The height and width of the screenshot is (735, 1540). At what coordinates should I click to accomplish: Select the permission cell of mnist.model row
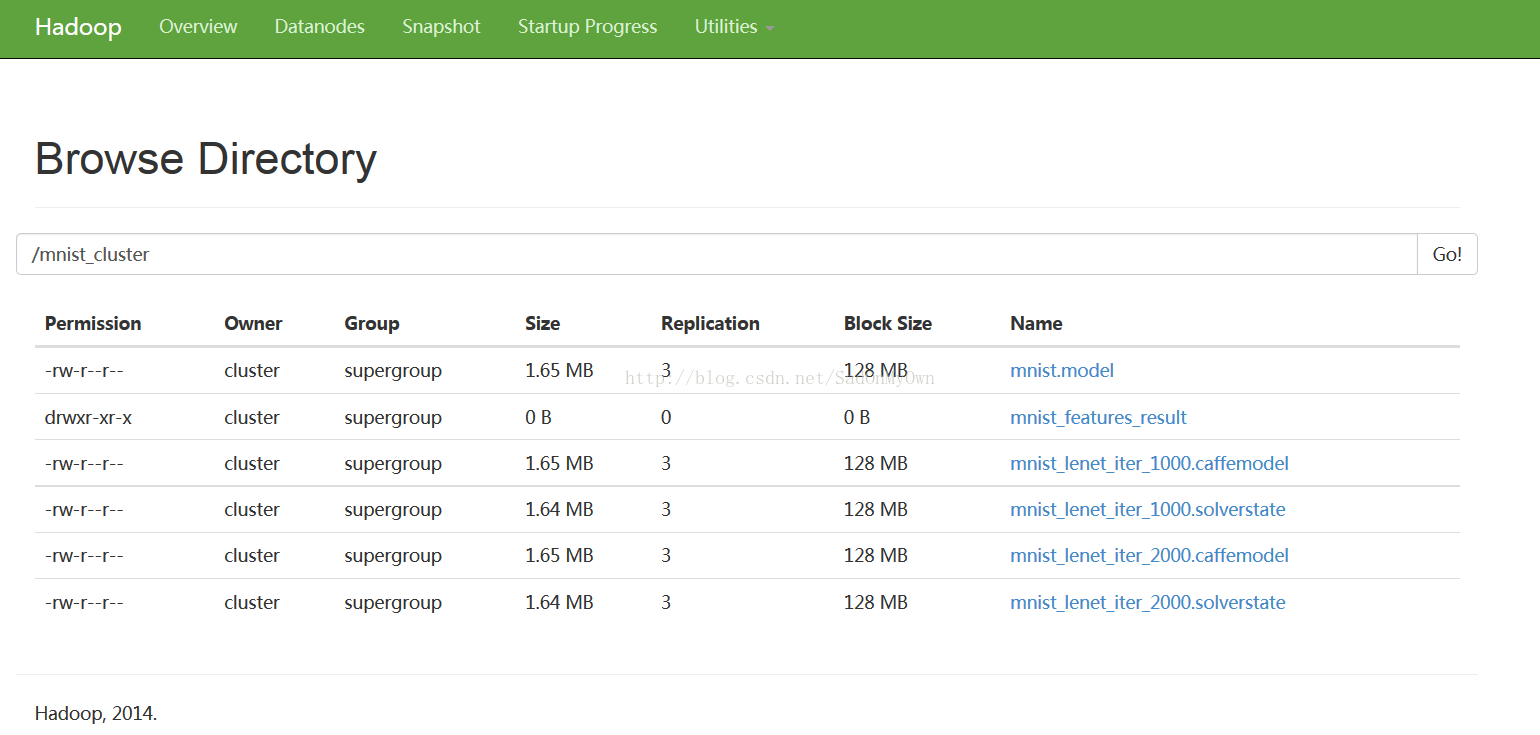point(84,370)
